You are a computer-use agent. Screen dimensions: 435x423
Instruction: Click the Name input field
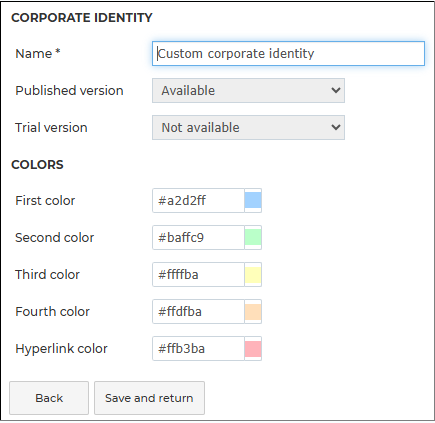point(288,53)
